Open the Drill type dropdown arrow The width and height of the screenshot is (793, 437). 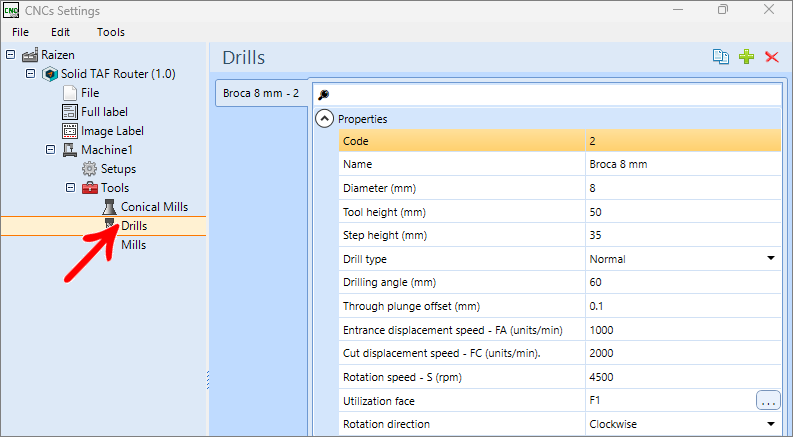[x=771, y=258]
